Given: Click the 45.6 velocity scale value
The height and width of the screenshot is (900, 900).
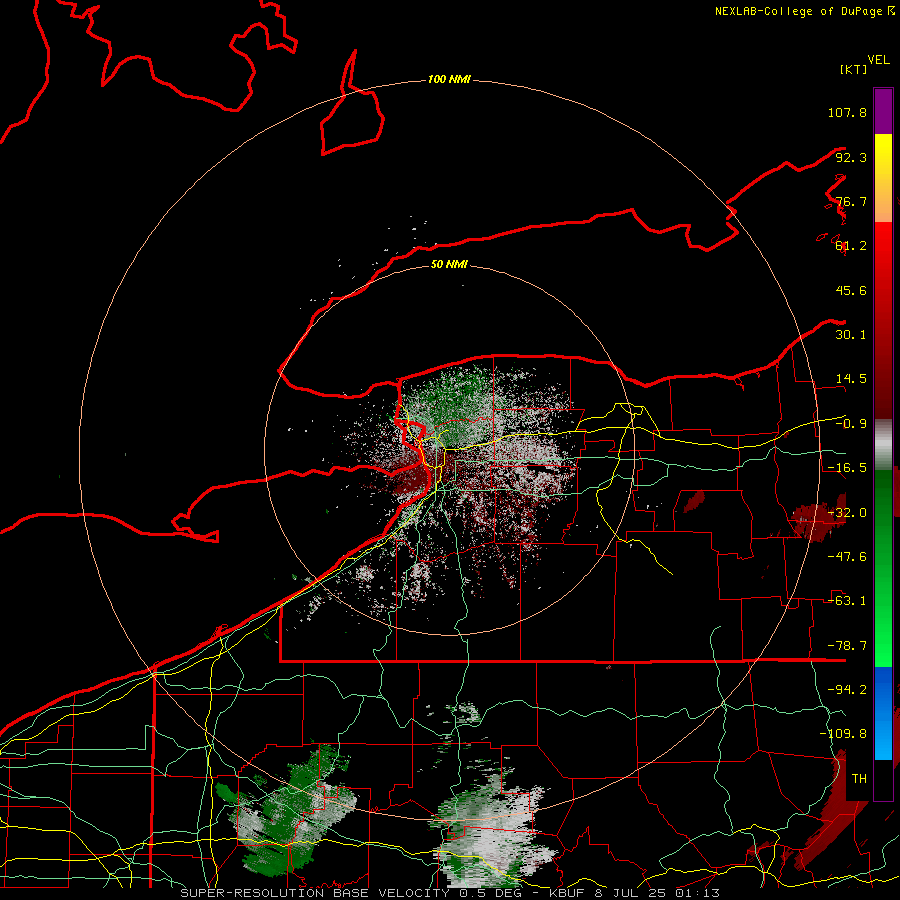Looking at the screenshot, I should pyautogui.click(x=851, y=290).
